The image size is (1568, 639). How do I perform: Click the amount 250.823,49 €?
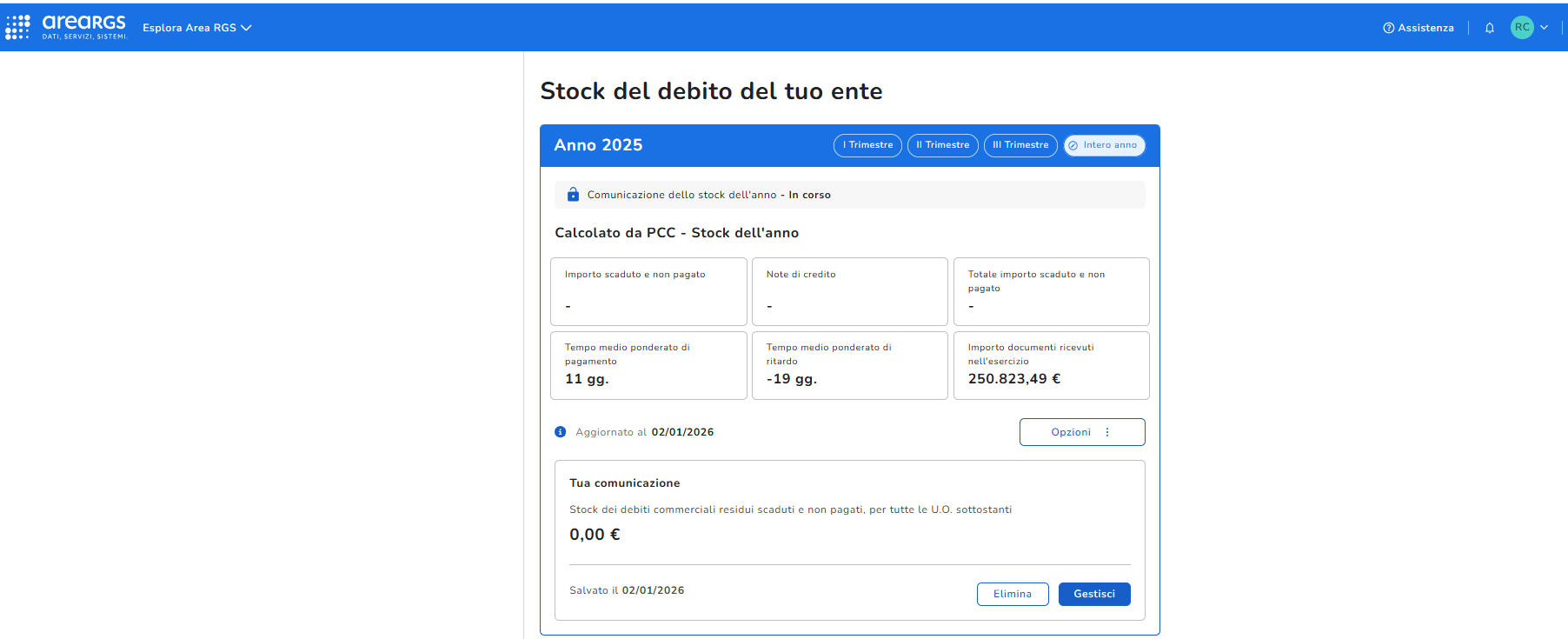click(x=1014, y=379)
